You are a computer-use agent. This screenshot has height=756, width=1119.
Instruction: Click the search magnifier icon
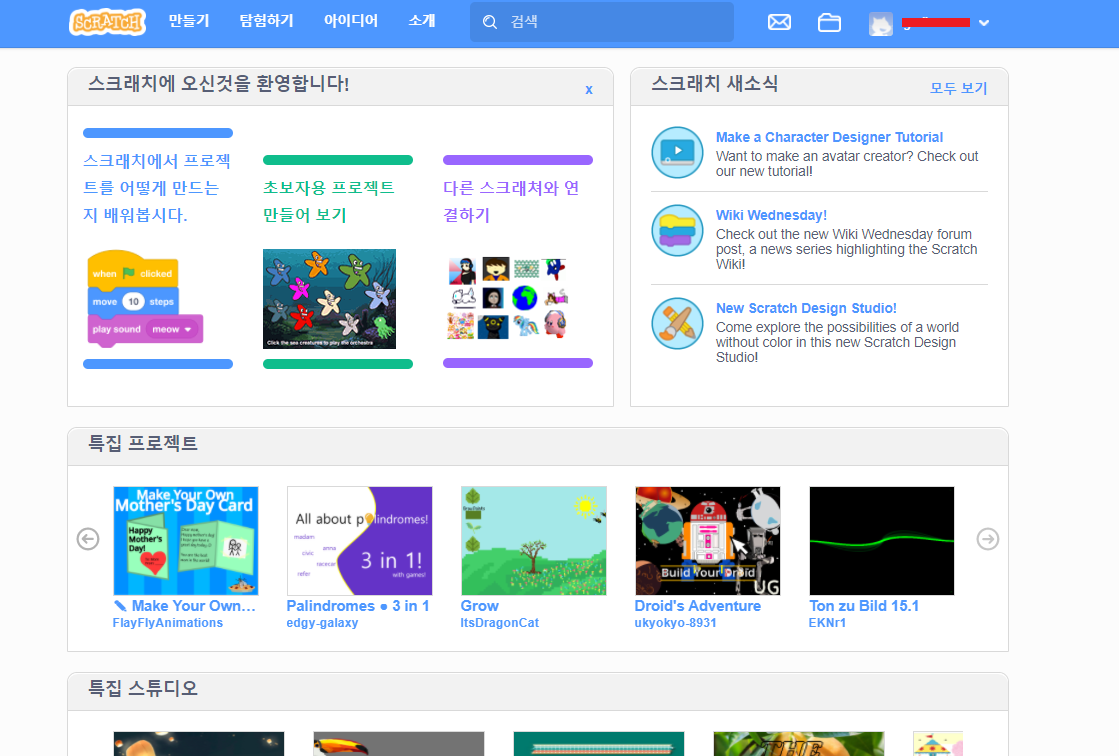click(490, 22)
